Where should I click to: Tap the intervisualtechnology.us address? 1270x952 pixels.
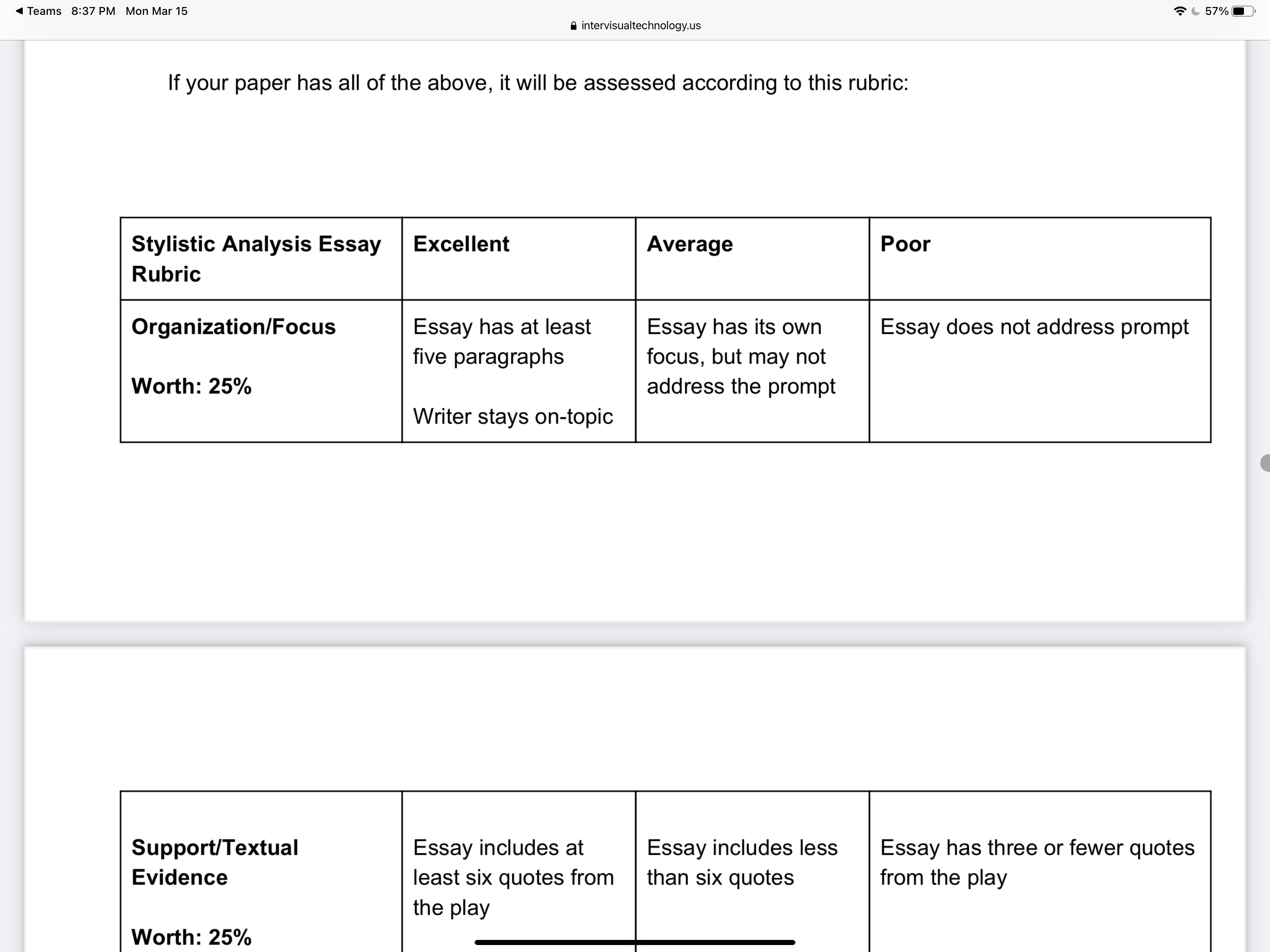tap(641, 26)
